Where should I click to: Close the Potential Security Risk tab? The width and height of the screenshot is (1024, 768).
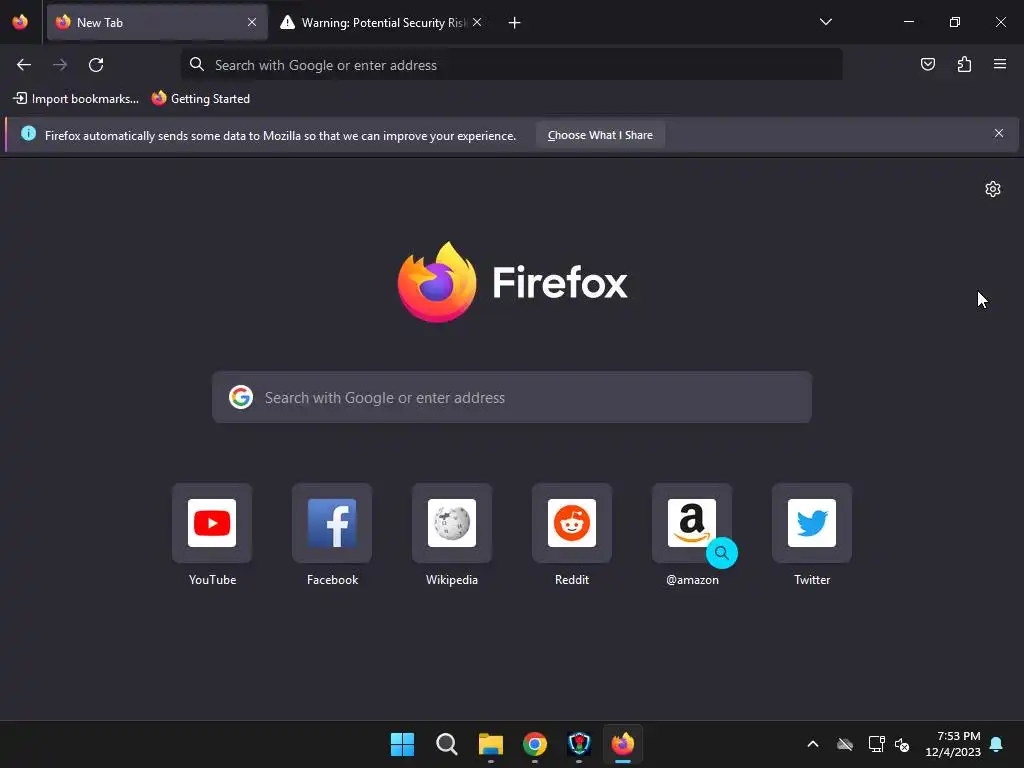(477, 22)
